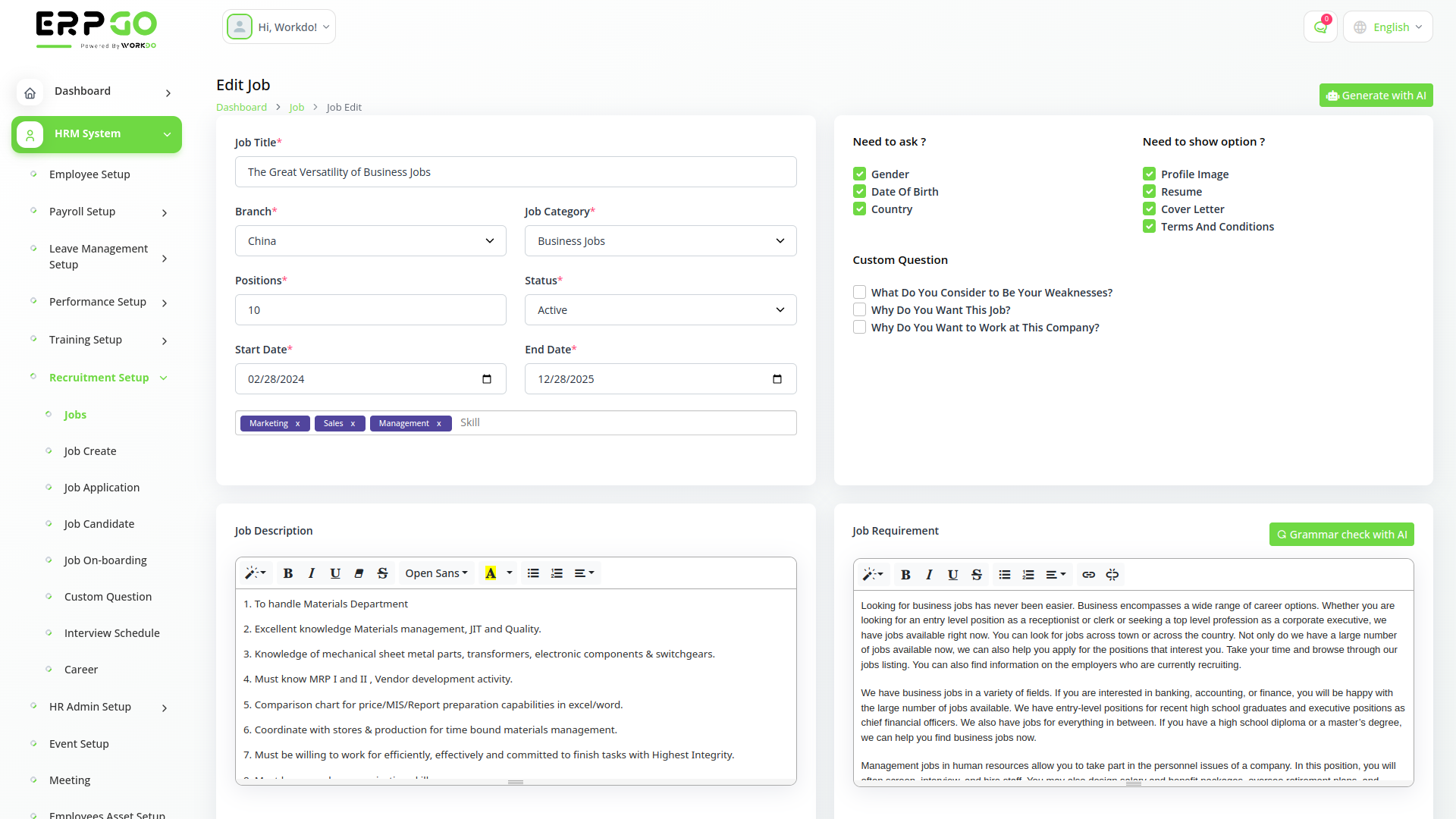Screen dimensions: 1456x819
Task: Insert a bulleted list in Job Description
Action: (x=534, y=573)
